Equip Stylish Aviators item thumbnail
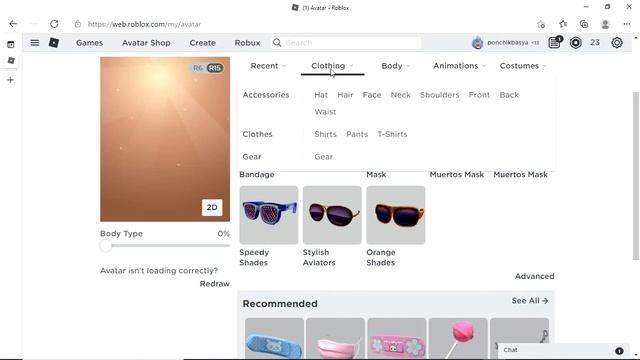 click(x=332, y=215)
